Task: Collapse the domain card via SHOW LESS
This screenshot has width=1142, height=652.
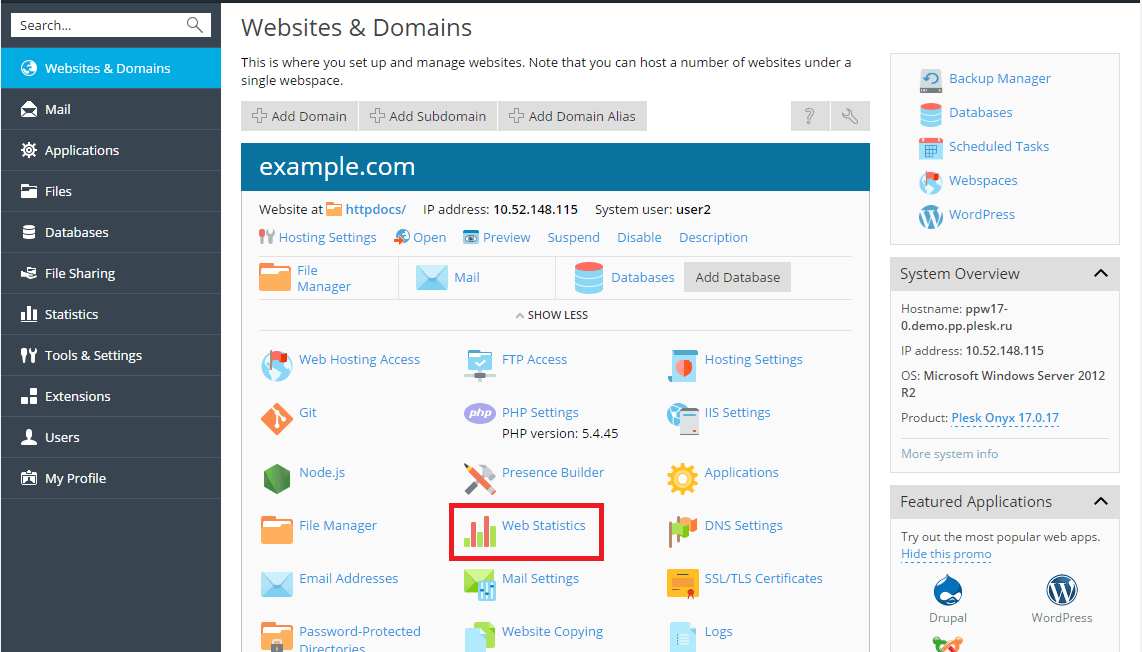Action: (551, 314)
